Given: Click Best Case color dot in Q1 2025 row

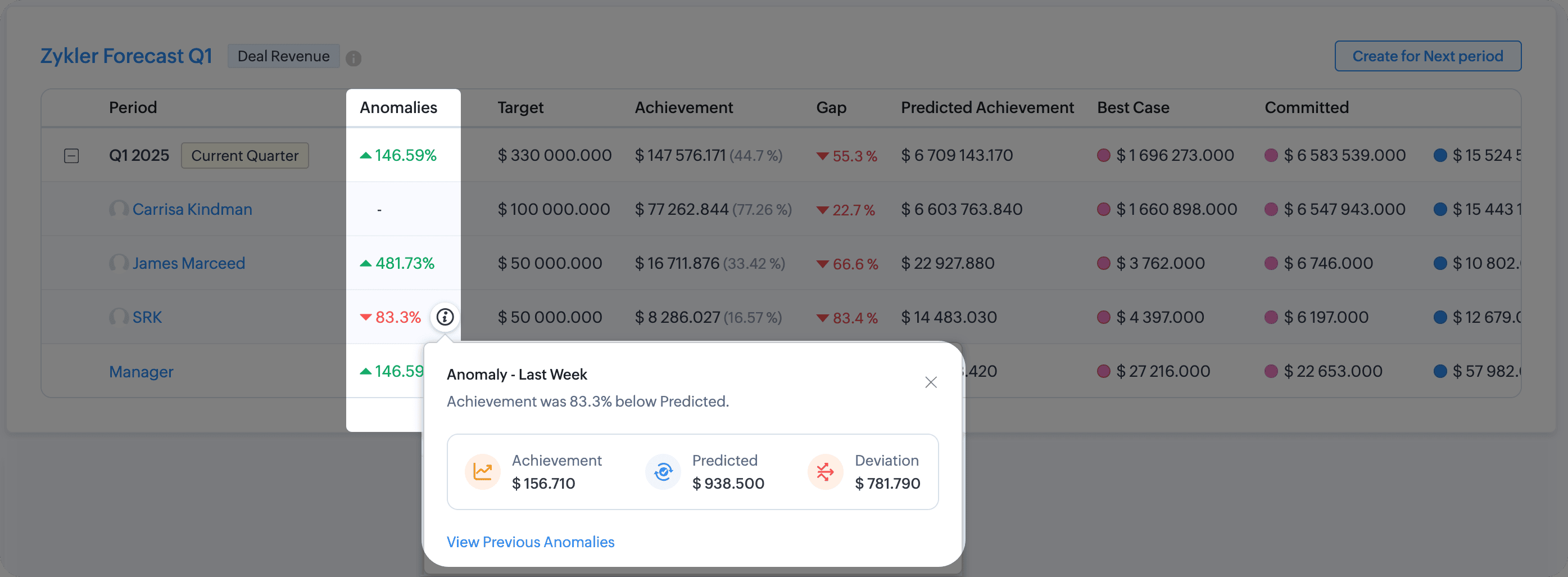Looking at the screenshot, I should pyautogui.click(x=1103, y=155).
